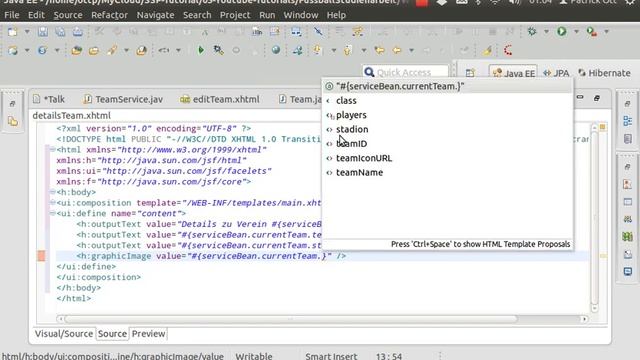Open the Next Annotation dropdown arrow
The image size is (640, 360).
pos(333,51)
